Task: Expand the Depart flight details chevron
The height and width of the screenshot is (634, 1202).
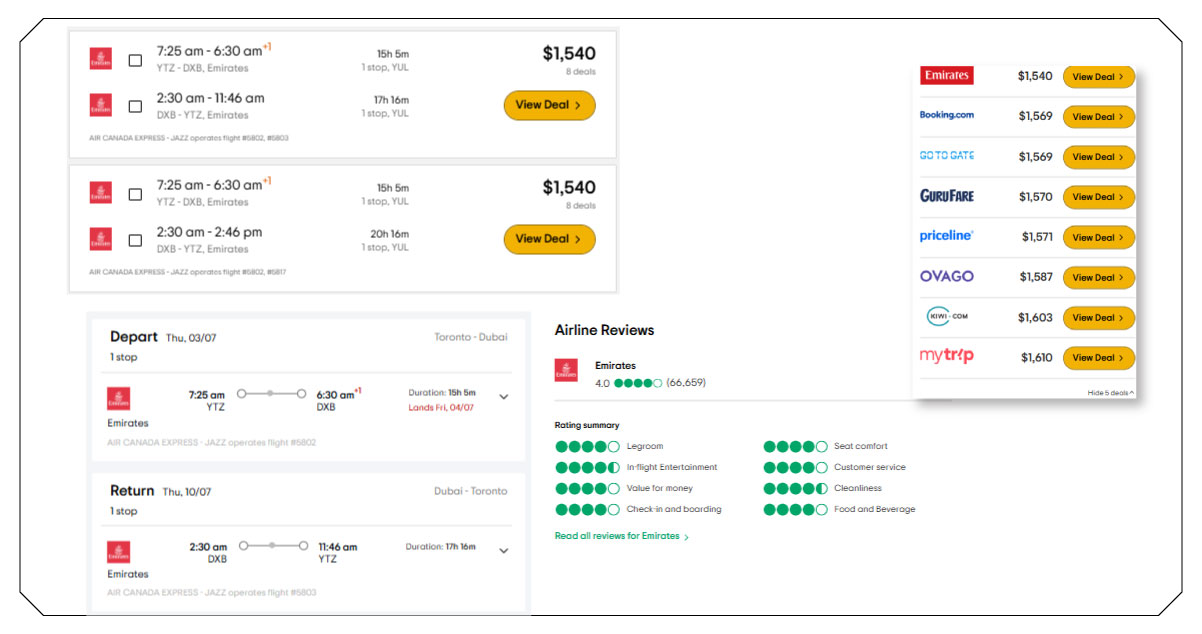Action: pyautogui.click(x=503, y=397)
